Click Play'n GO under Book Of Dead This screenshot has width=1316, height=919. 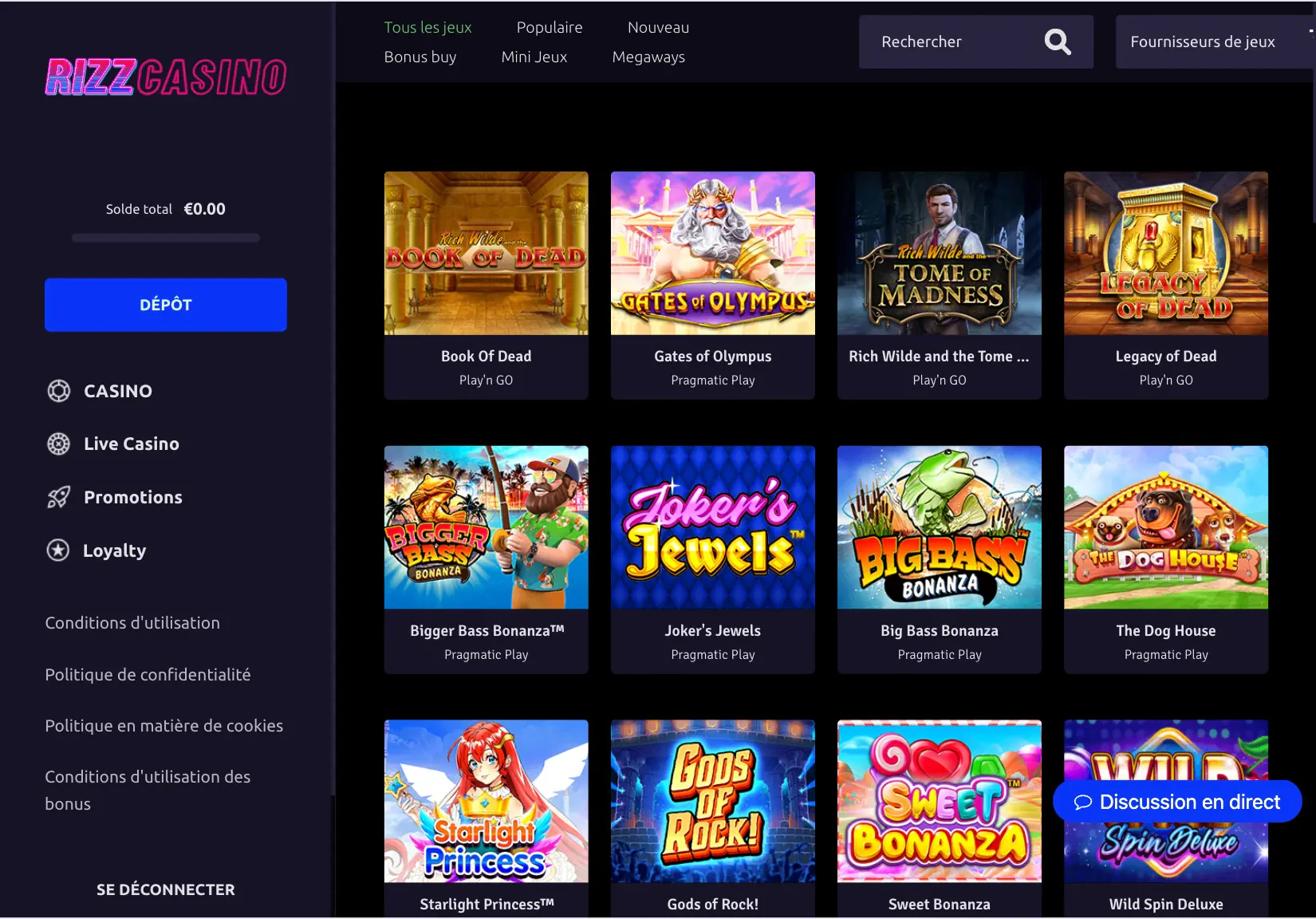click(x=487, y=381)
